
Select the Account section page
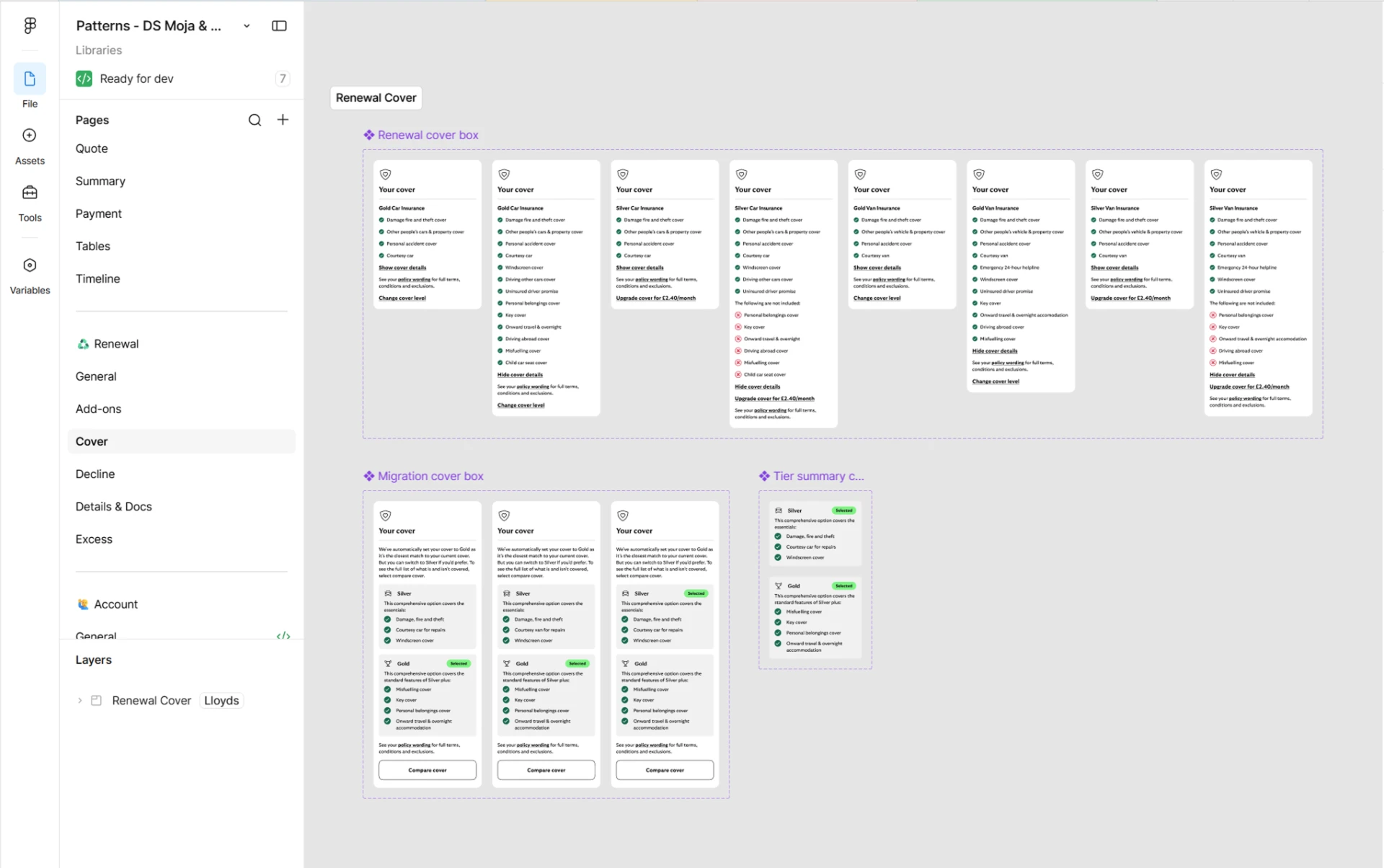107,604
